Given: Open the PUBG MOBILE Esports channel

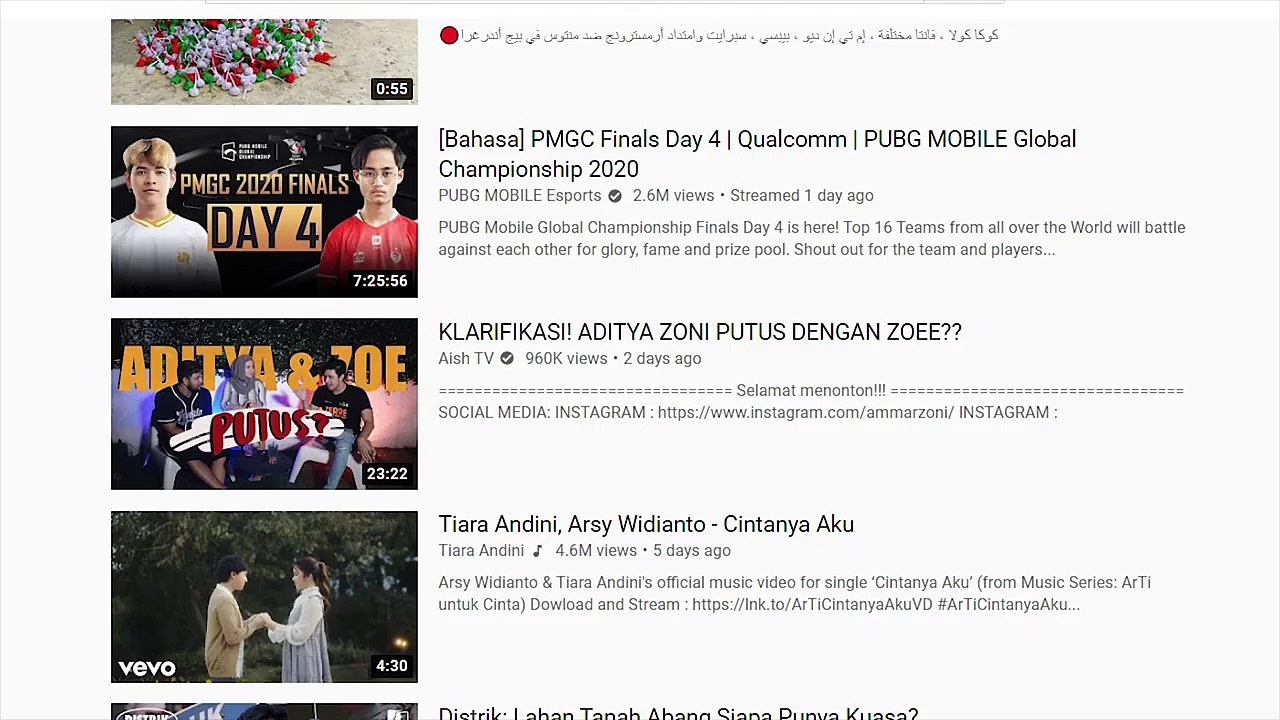Looking at the screenshot, I should point(520,195).
